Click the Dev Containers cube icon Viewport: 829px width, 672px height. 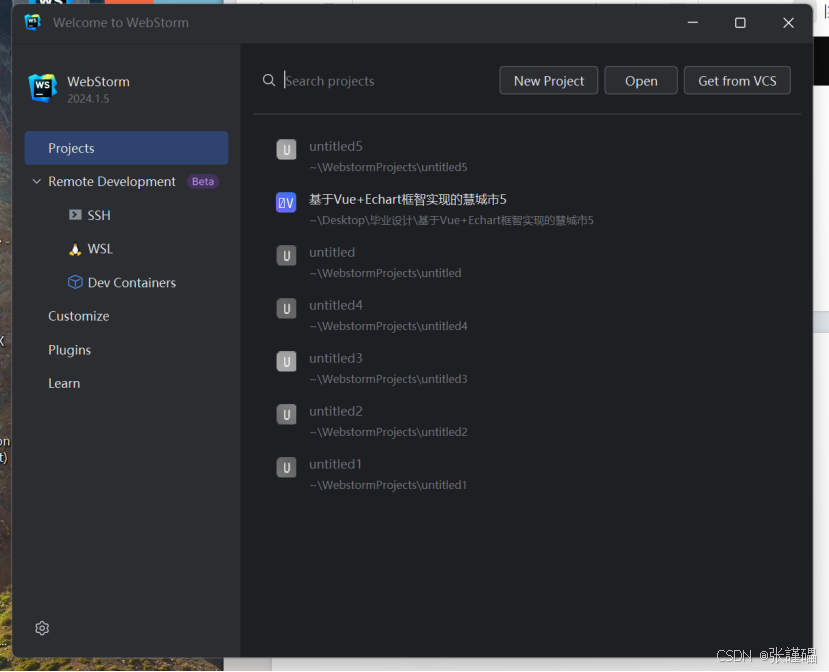(x=75, y=282)
